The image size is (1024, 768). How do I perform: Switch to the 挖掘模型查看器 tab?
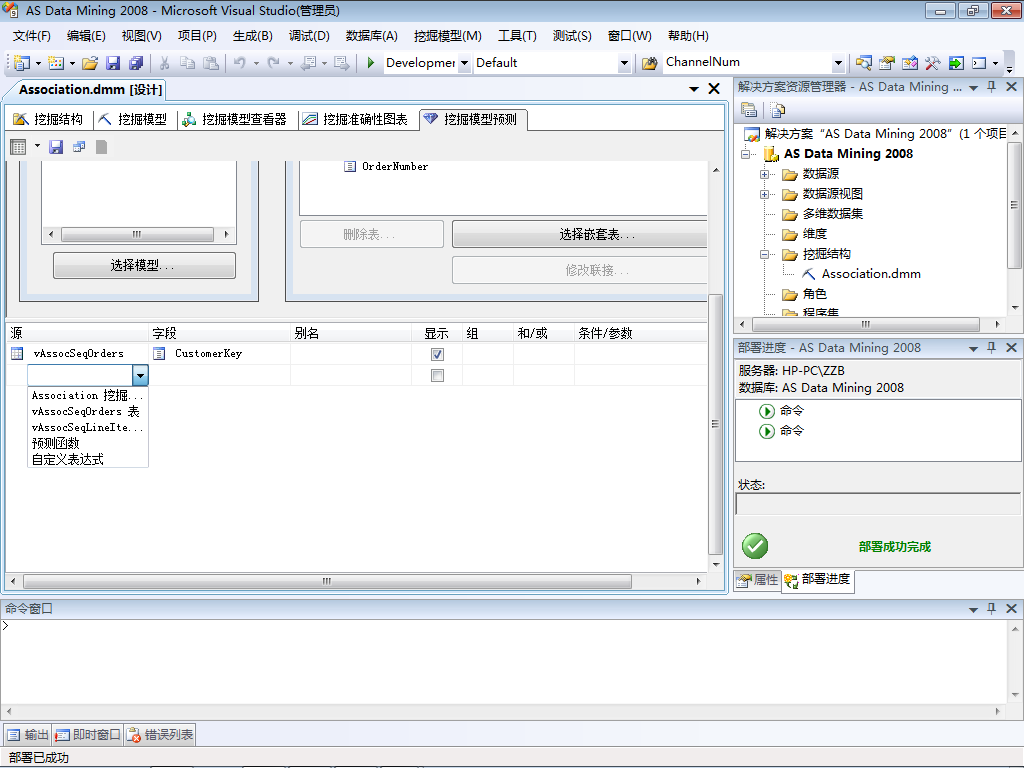pos(235,119)
